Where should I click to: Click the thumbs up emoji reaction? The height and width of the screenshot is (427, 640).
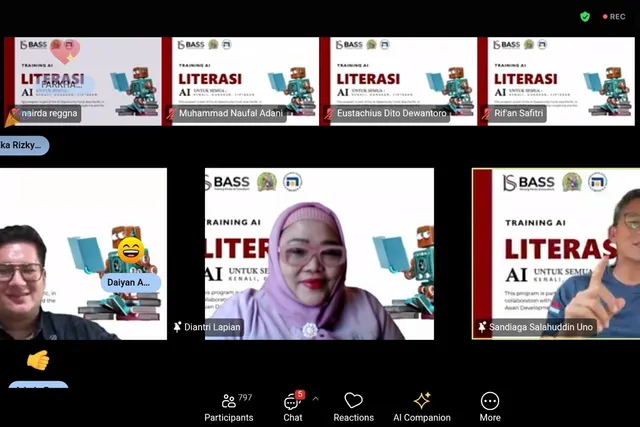coord(38,360)
